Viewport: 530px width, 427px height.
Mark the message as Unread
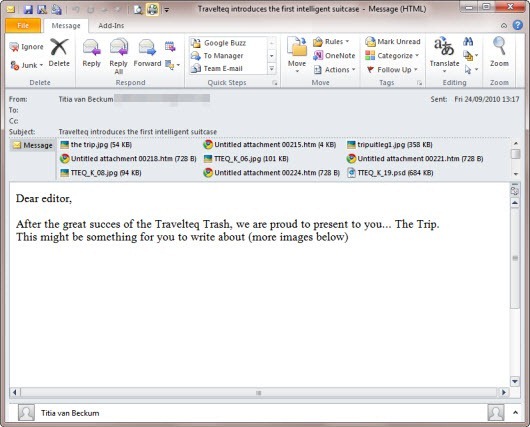[393, 42]
